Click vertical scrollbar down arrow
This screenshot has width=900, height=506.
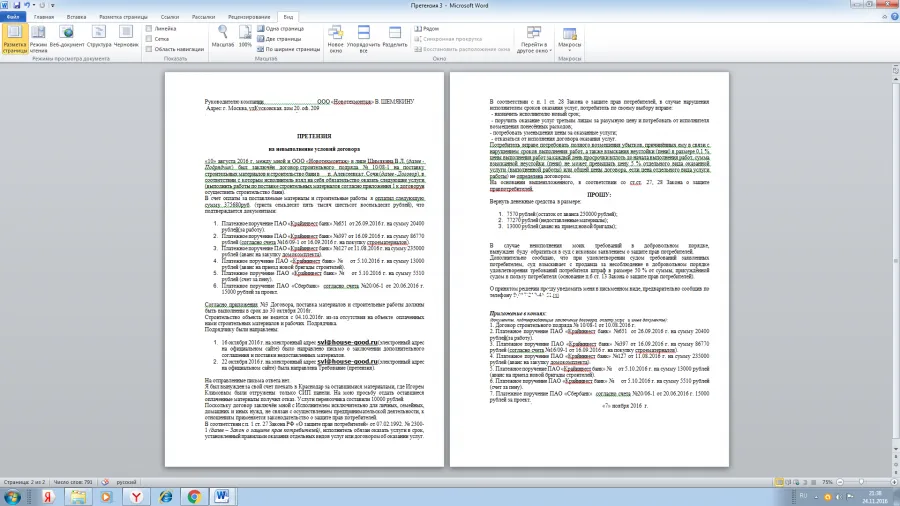(895, 449)
